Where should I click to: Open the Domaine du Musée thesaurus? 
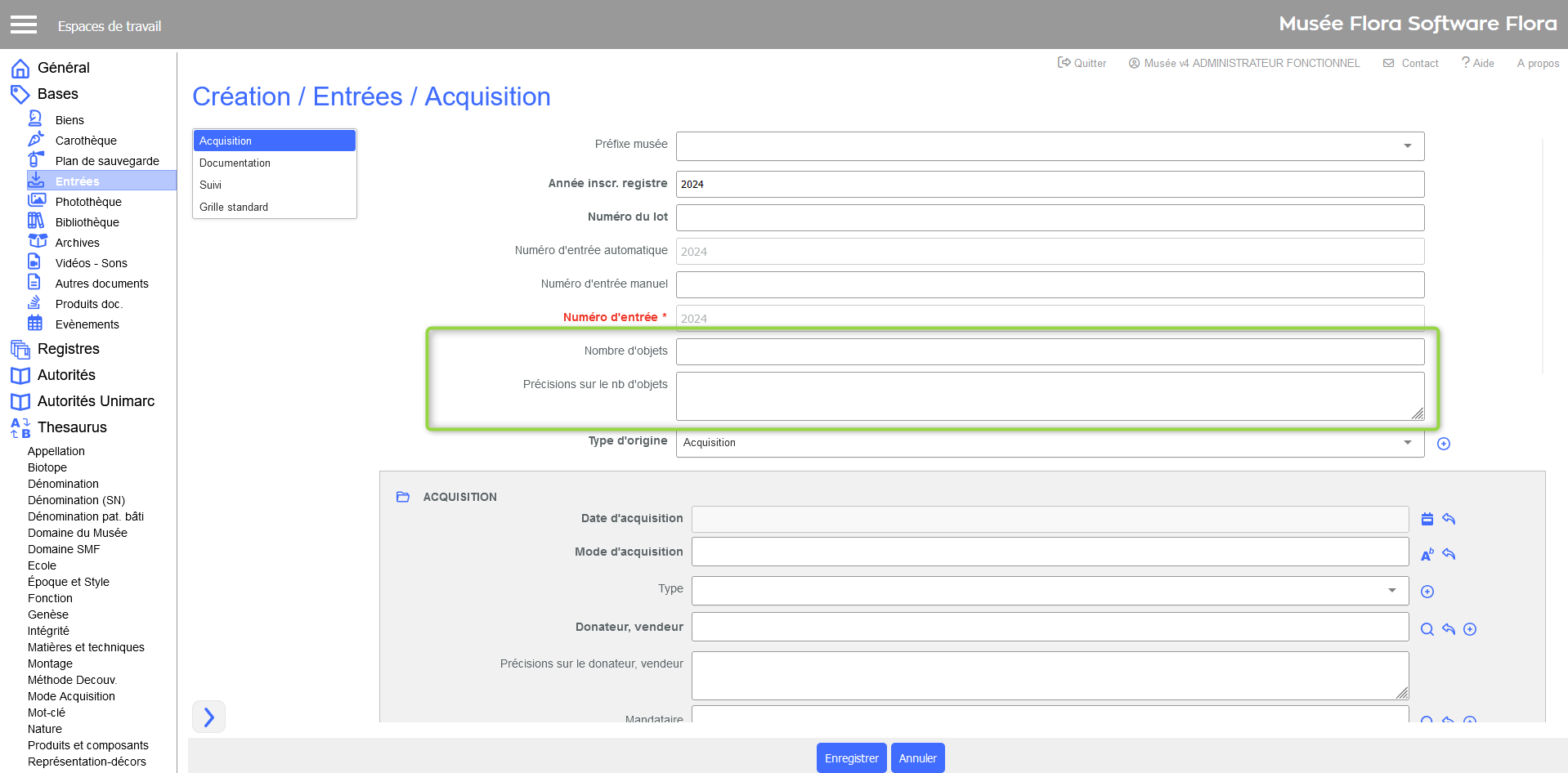[x=78, y=533]
